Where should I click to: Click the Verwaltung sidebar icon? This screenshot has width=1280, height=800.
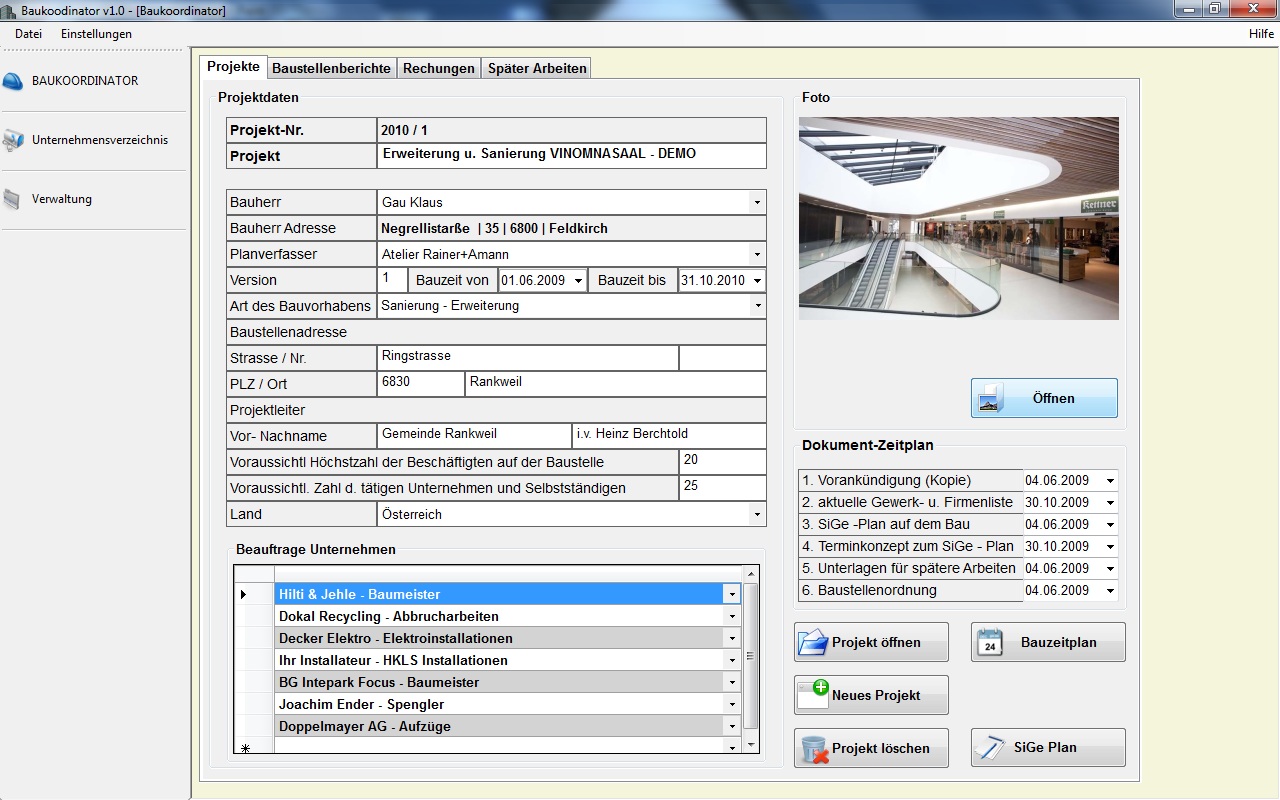12,200
